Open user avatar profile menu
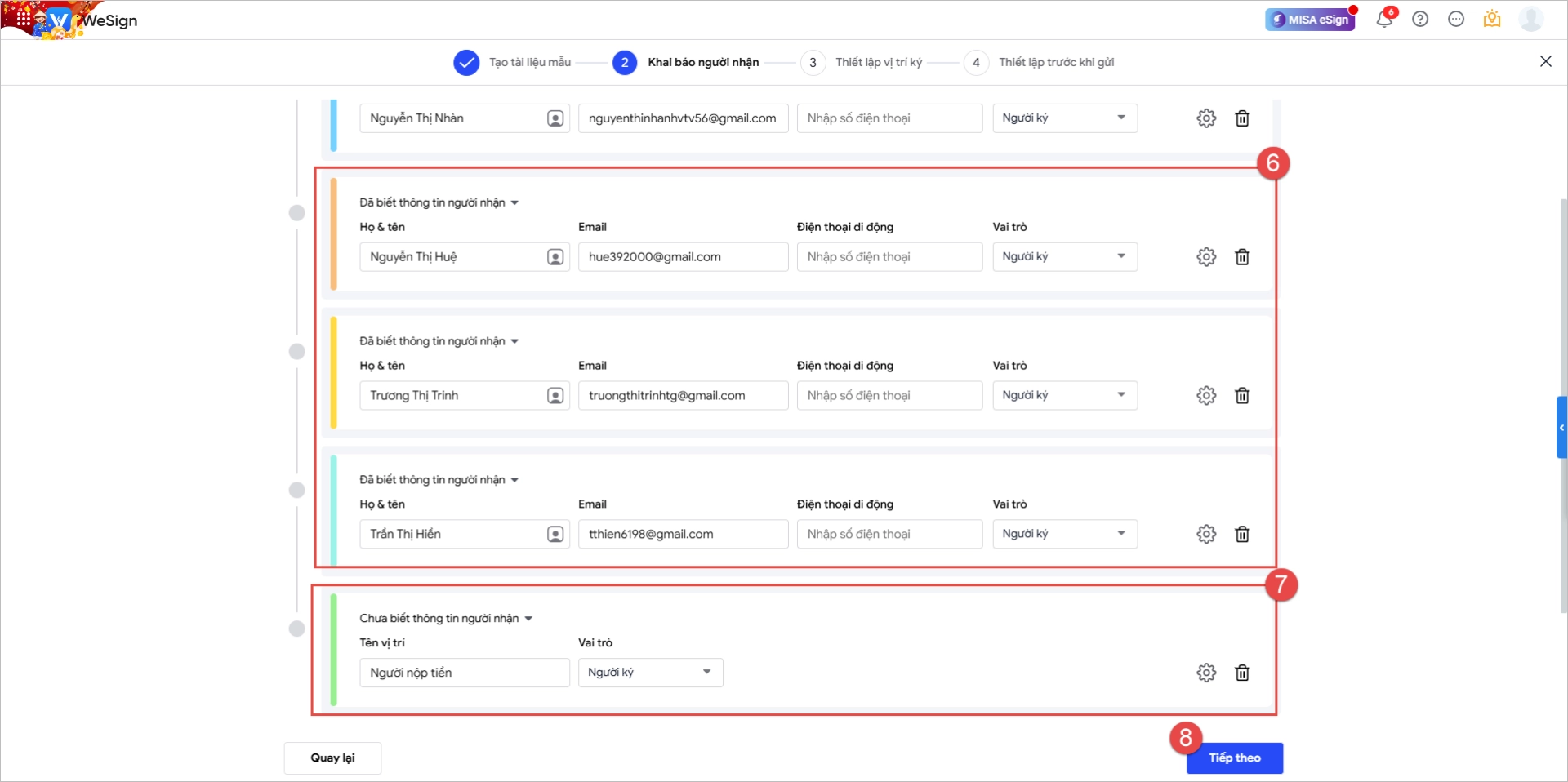This screenshot has height=782, width=1568. point(1531,19)
